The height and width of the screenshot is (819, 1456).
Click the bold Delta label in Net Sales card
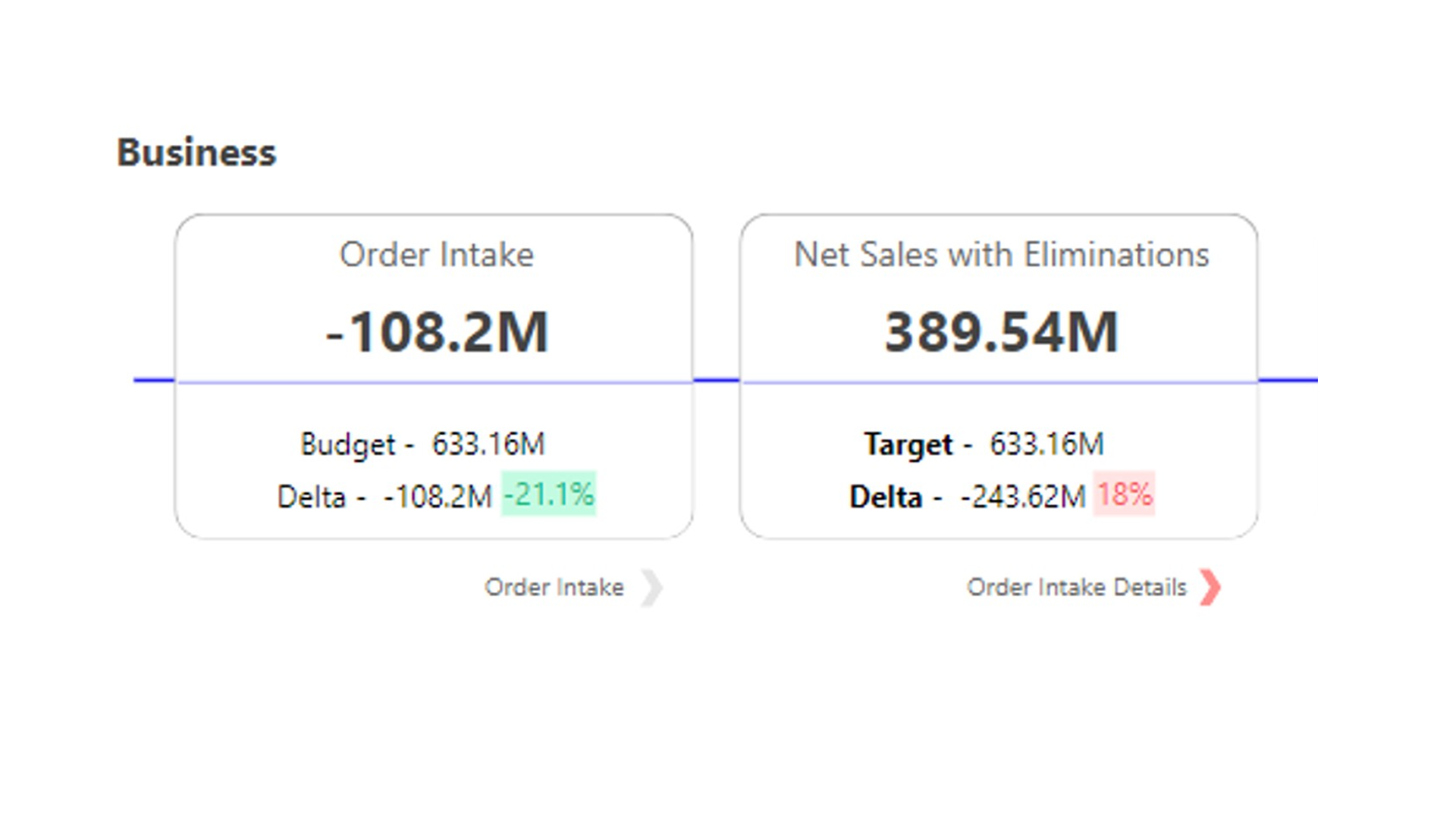click(885, 497)
